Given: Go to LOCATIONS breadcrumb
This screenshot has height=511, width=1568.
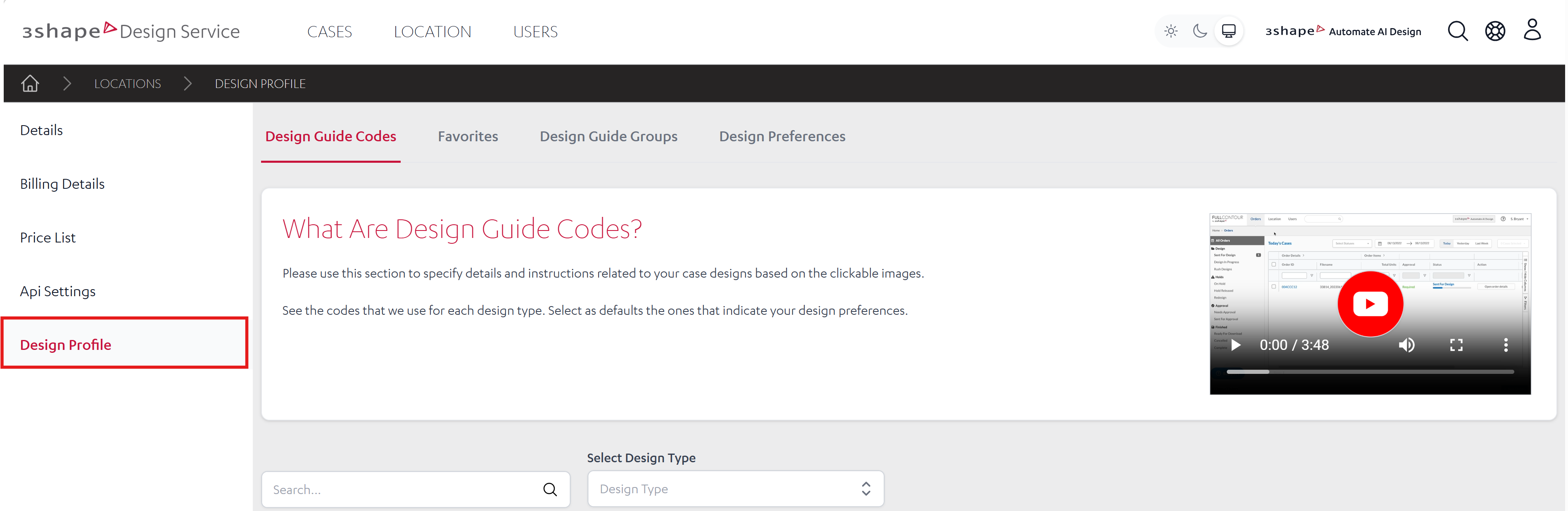Looking at the screenshot, I should click(x=127, y=84).
